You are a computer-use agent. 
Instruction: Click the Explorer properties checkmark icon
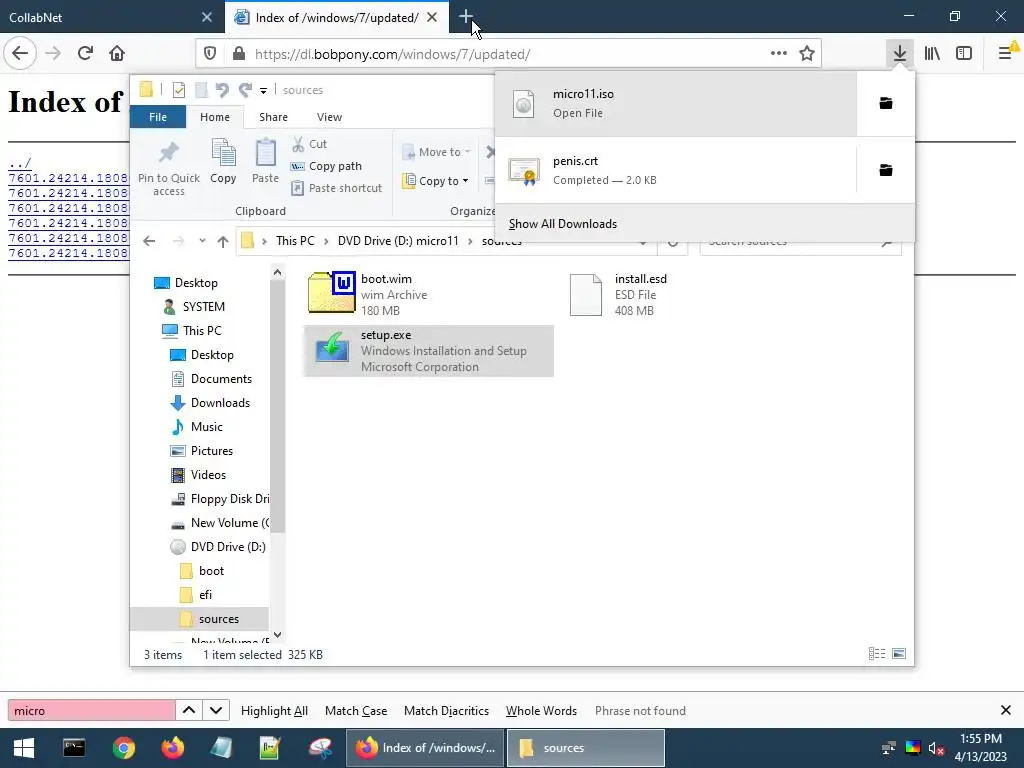[x=179, y=90]
